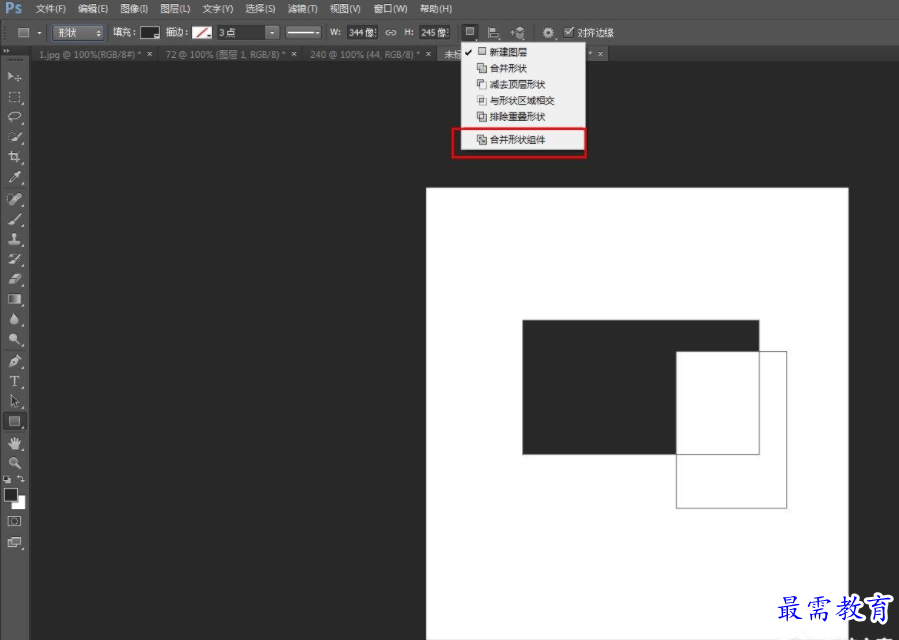899x640 pixels.
Task: Open the tool preset picker arrow
Action: (40, 33)
